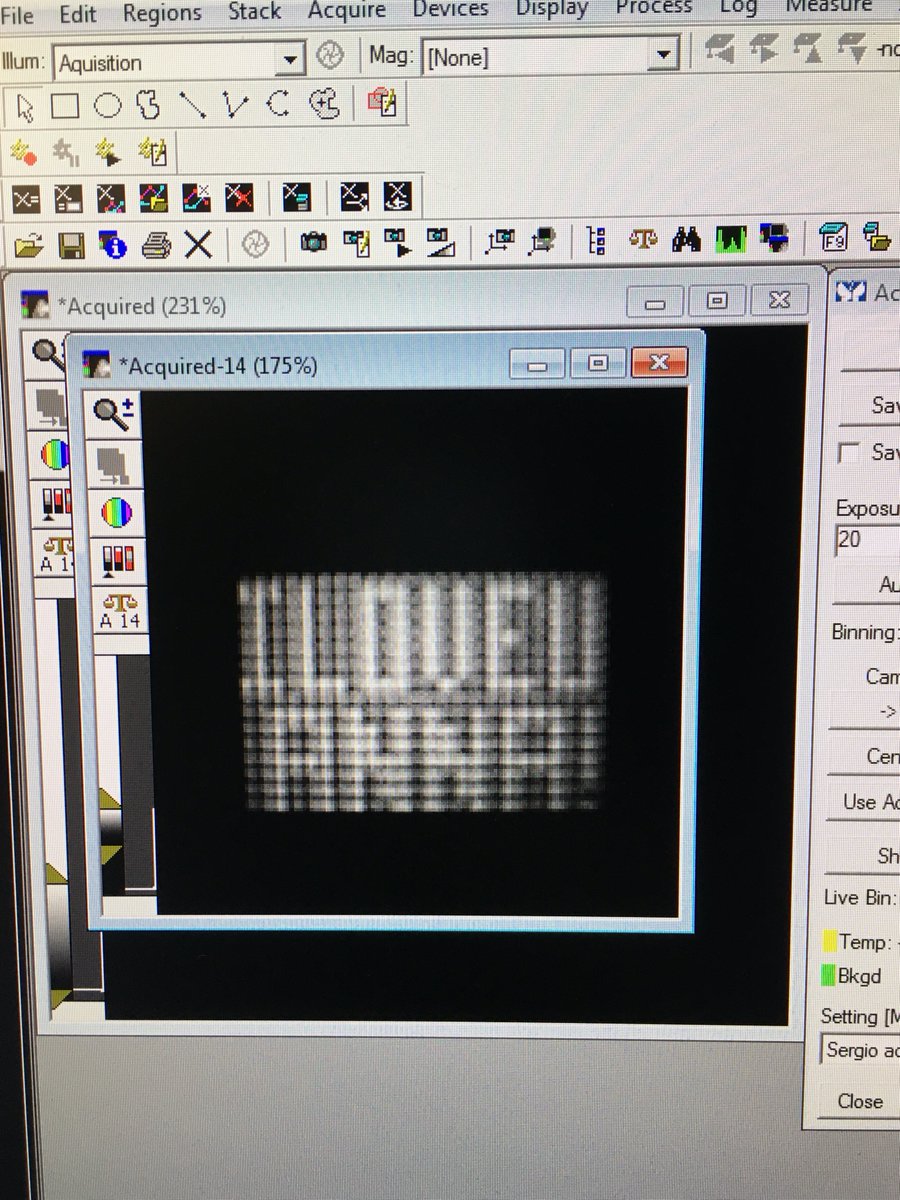This screenshot has height=1200, width=900.
Task: Click the Close button in acquire panel
Action: 860,1101
